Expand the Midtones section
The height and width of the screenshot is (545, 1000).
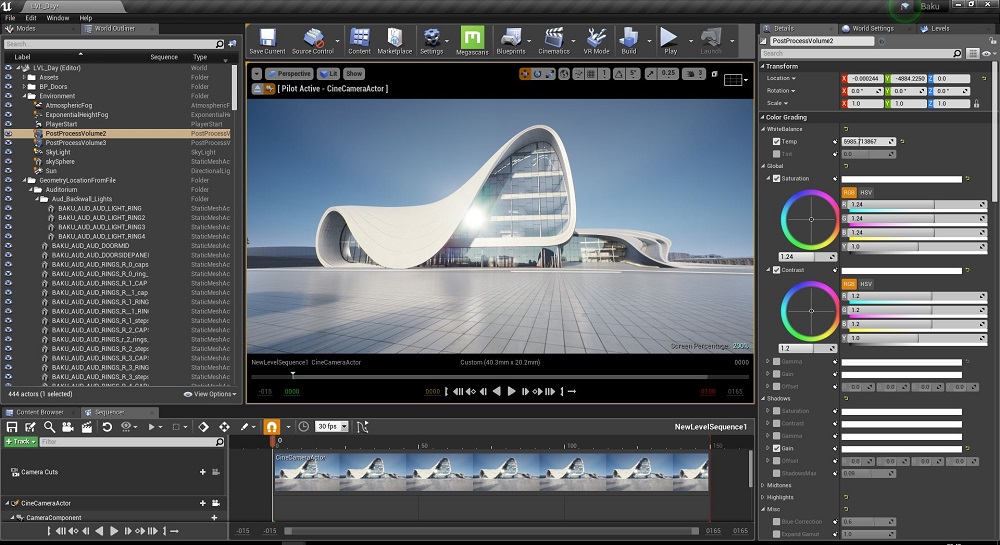[x=763, y=485]
